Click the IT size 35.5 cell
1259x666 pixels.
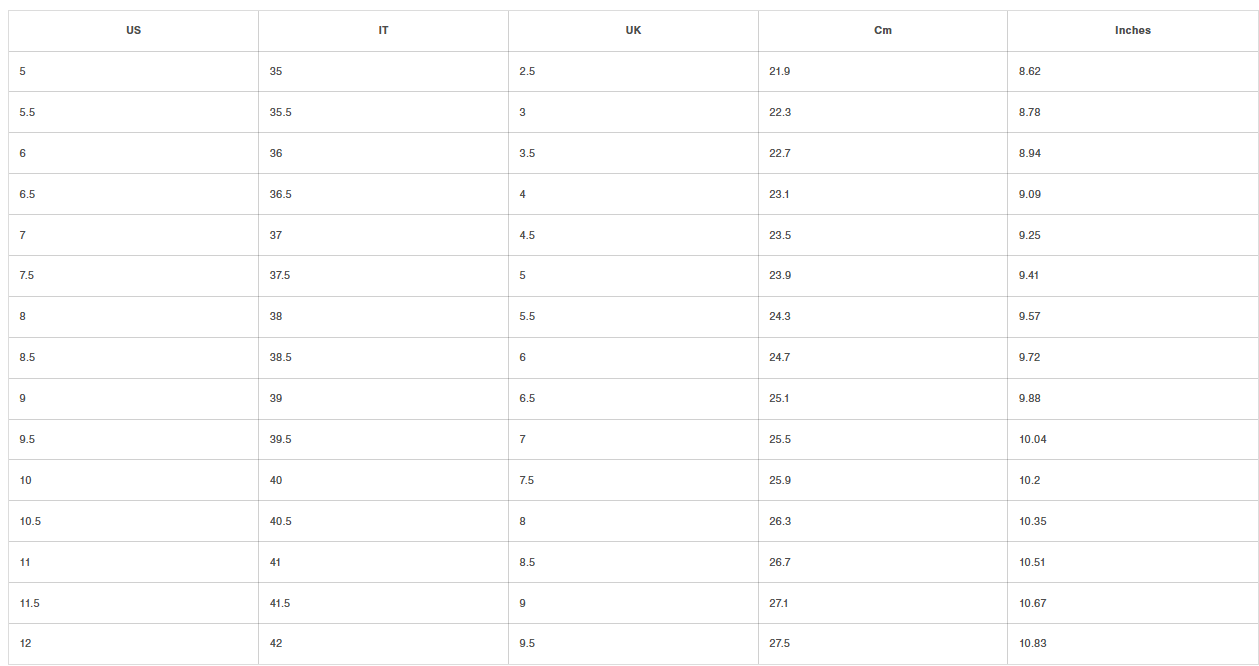point(281,113)
